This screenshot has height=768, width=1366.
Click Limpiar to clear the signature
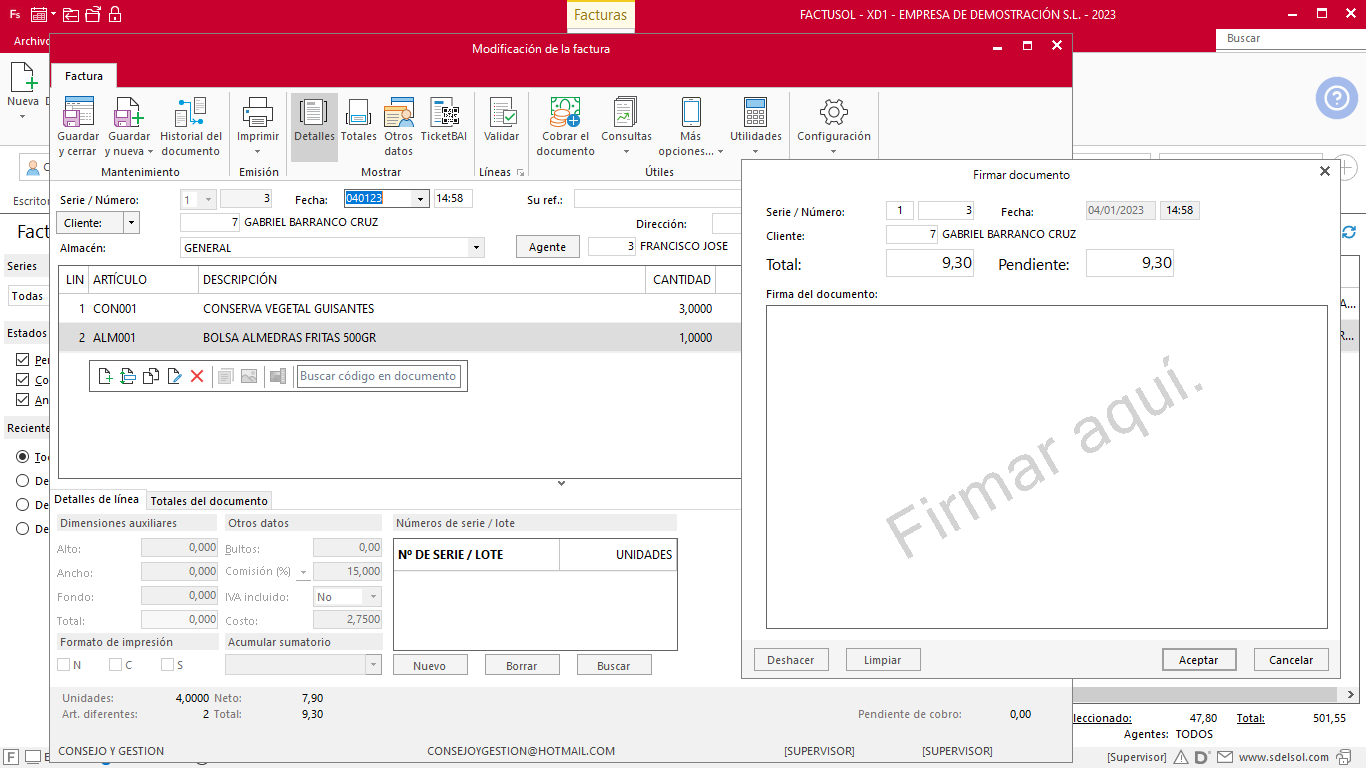coord(883,660)
